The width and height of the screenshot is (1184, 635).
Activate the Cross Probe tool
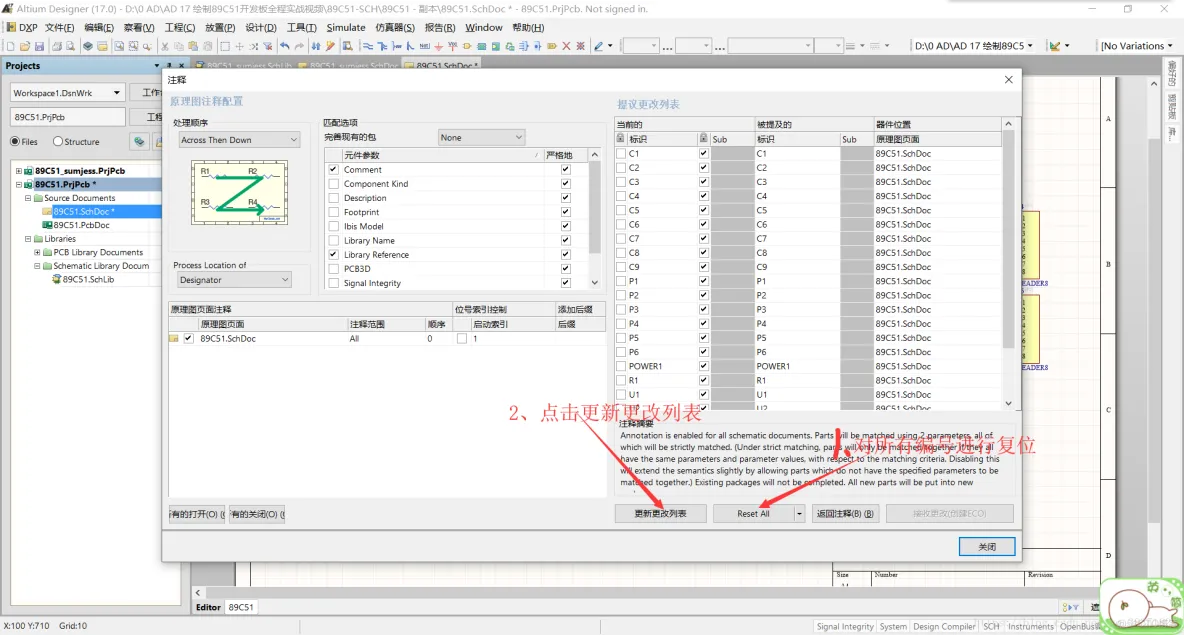(x=330, y=46)
